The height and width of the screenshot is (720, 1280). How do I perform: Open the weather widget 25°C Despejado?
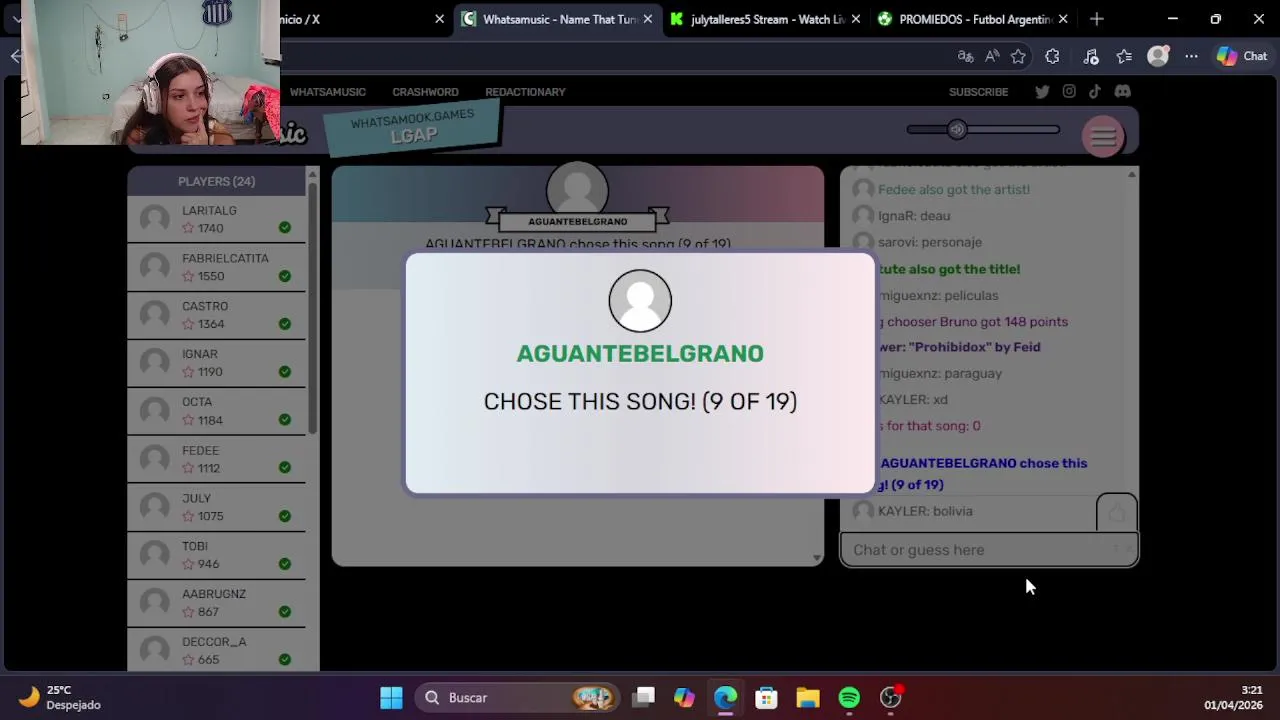pyautogui.click(x=60, y=698)
